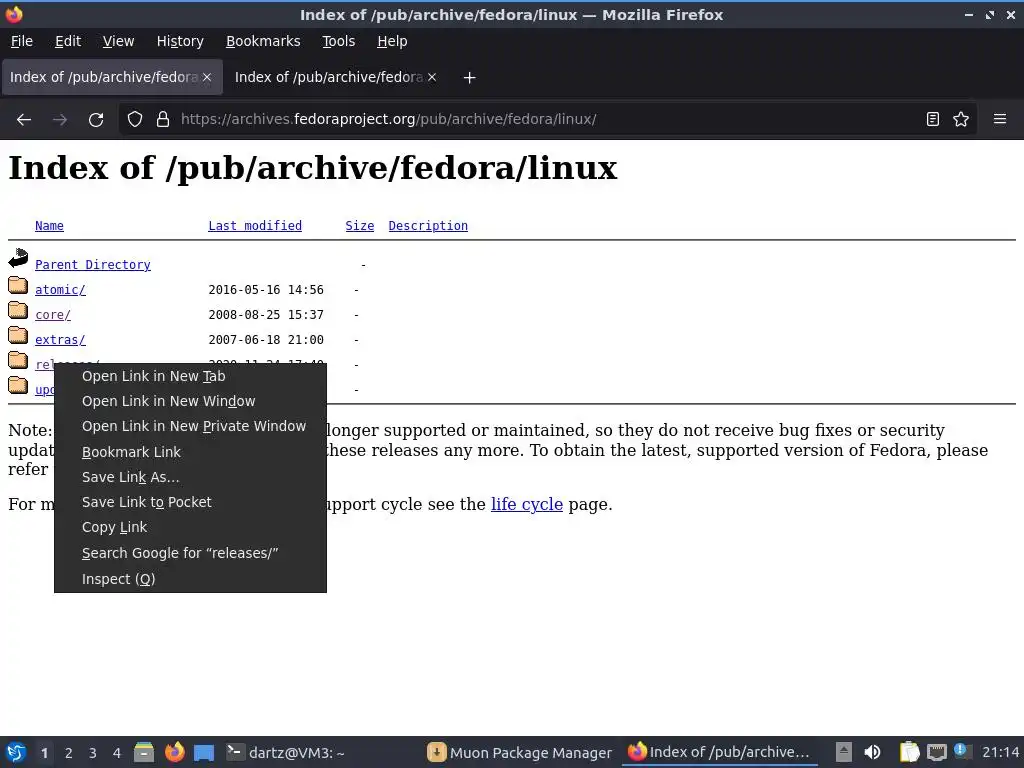Switch to virtual desktop 3
1024x768 pixels.
93,753
